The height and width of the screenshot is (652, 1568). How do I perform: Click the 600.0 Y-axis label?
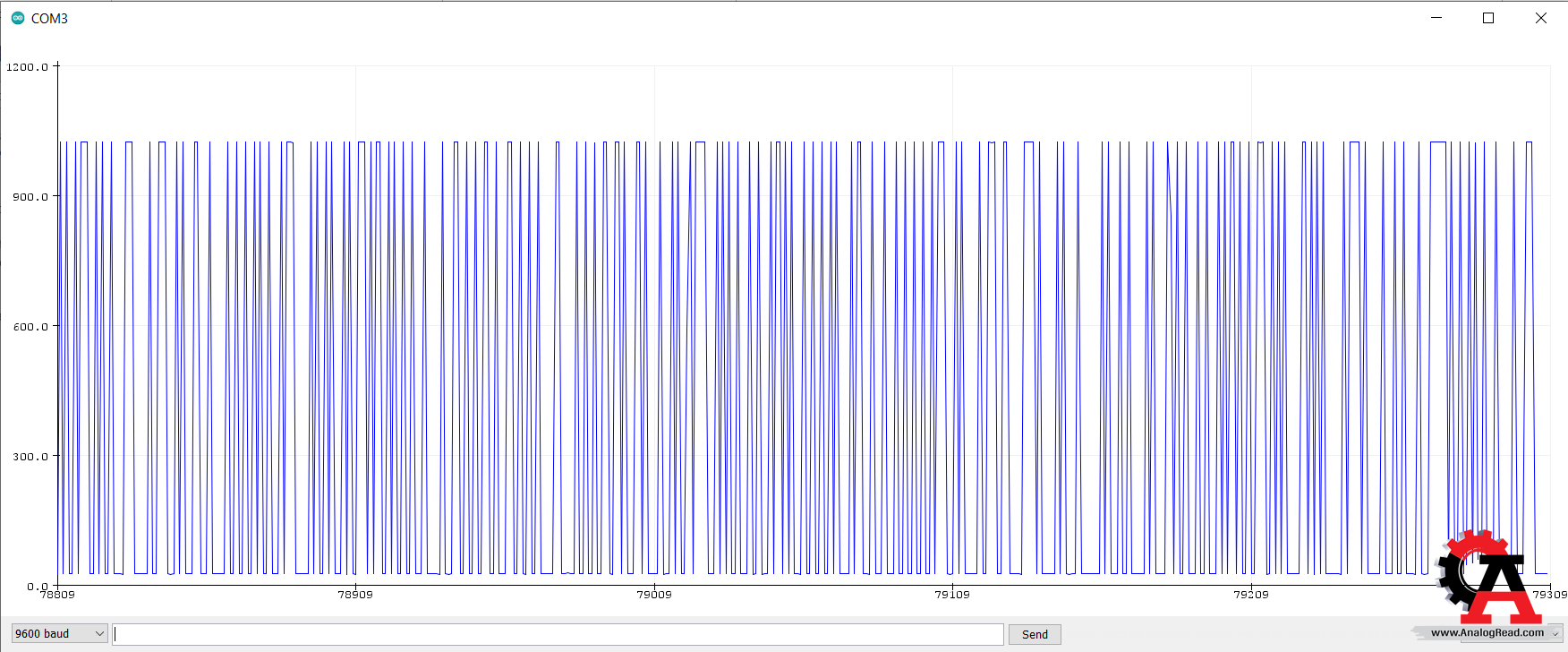click(x=30, y=327)
